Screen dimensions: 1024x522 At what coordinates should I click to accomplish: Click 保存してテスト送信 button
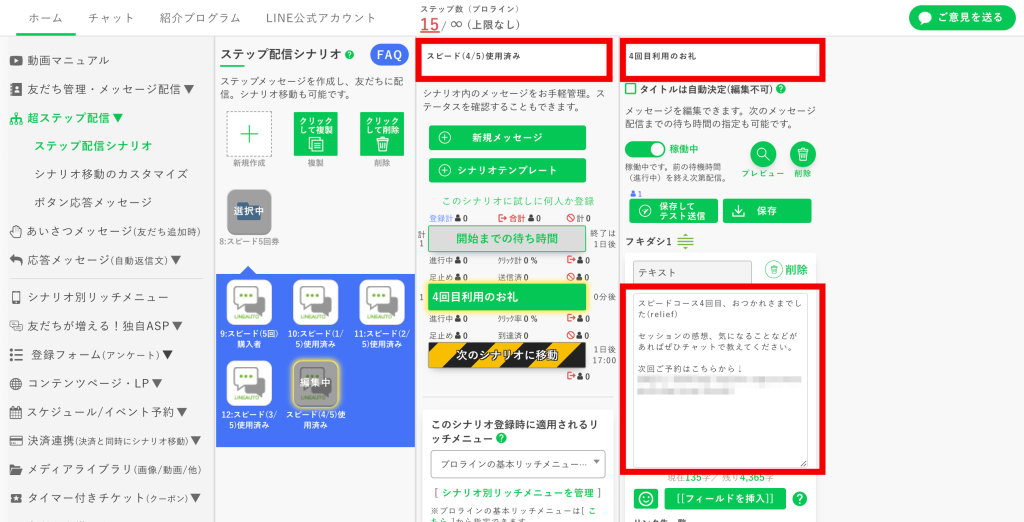point(673,211)
